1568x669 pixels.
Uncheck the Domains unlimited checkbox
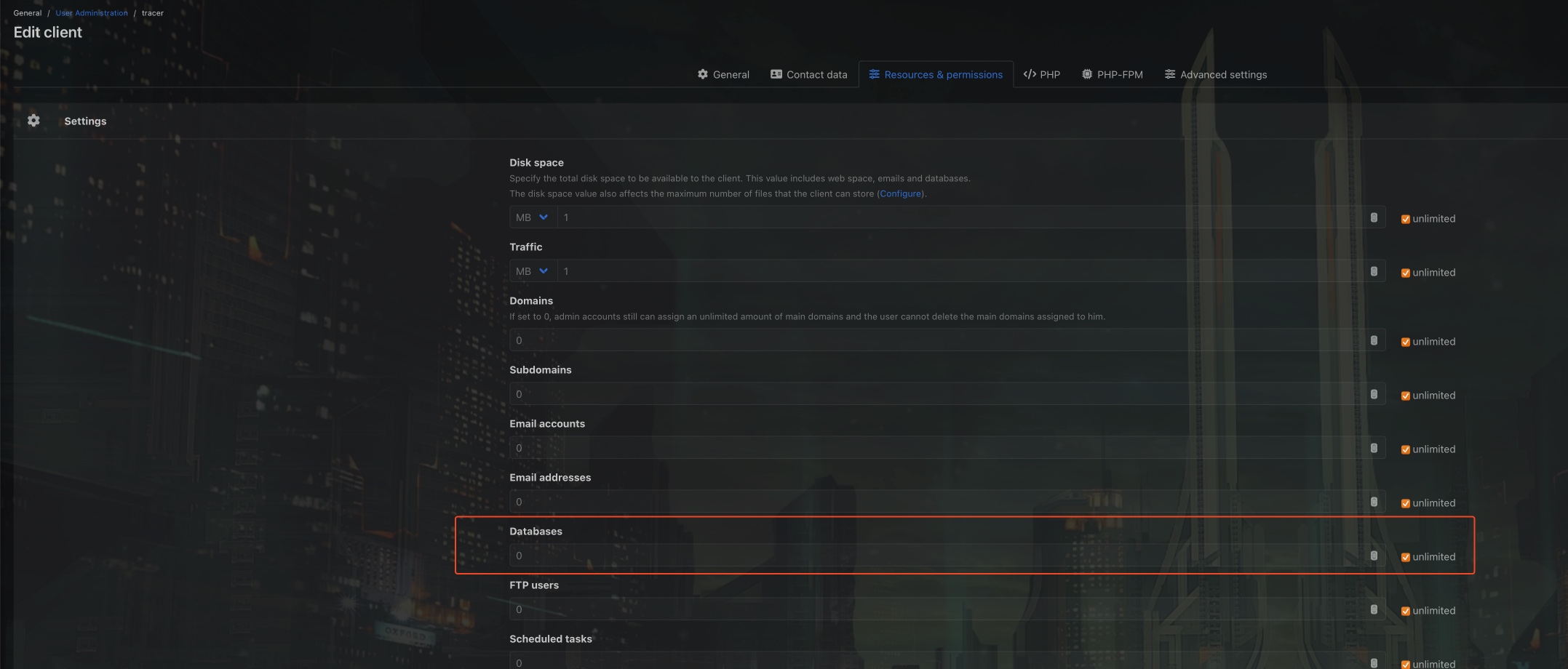coord(1405,342)
